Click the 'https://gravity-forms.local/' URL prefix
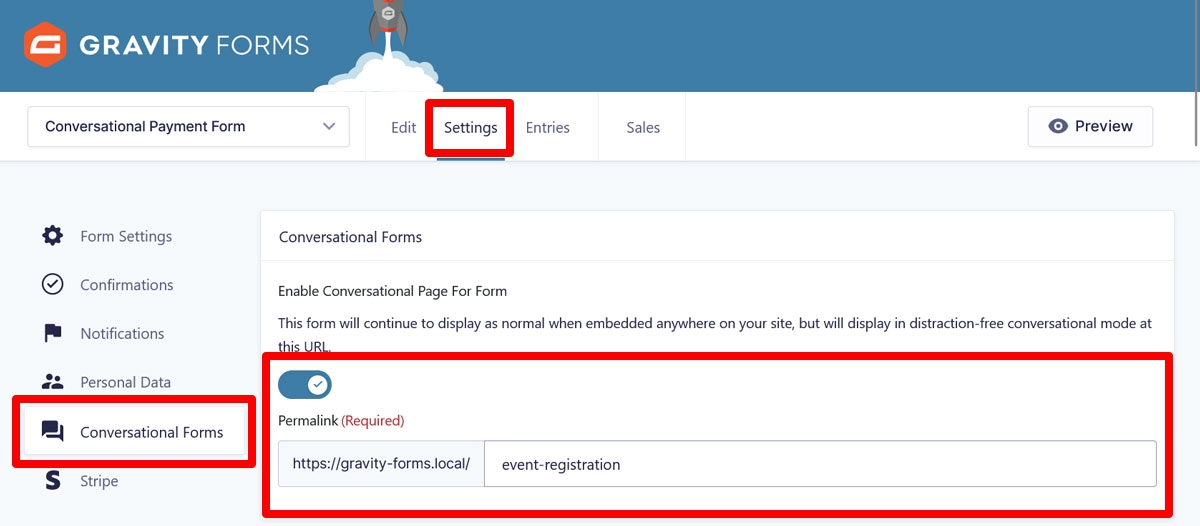1200x526 pixels. click(381, 464)
